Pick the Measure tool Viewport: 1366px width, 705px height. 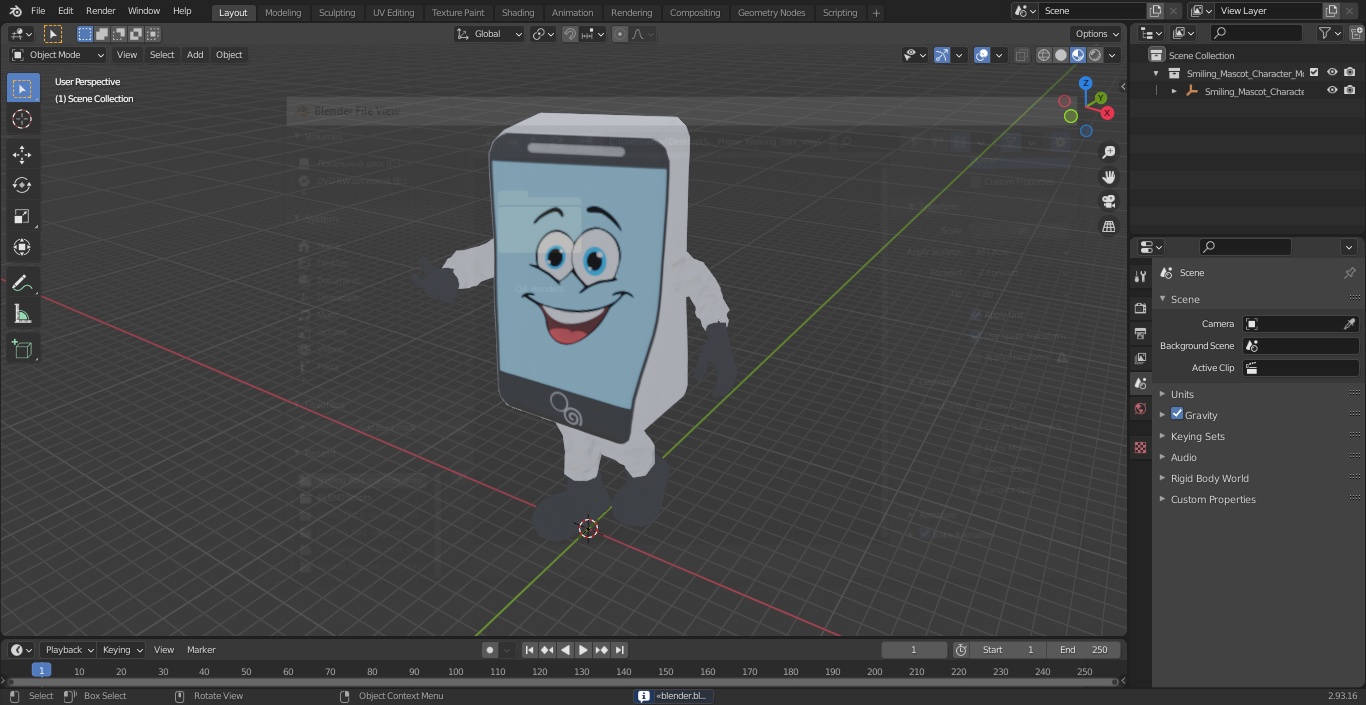pos(22,315)
